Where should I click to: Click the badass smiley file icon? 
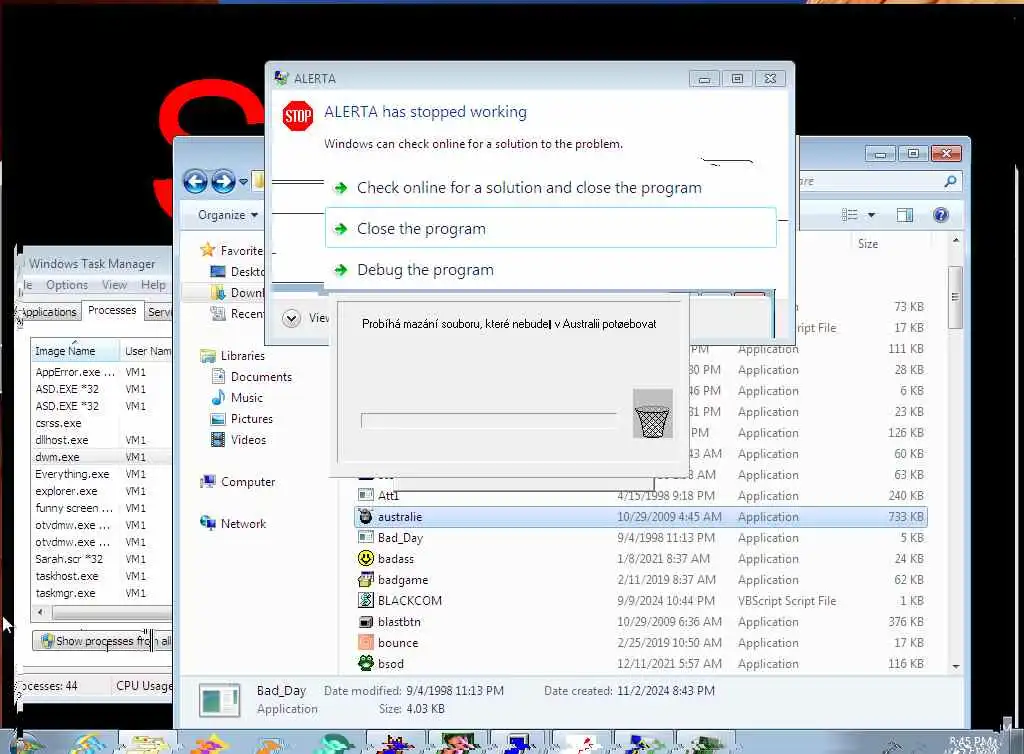tap(366, 558)
